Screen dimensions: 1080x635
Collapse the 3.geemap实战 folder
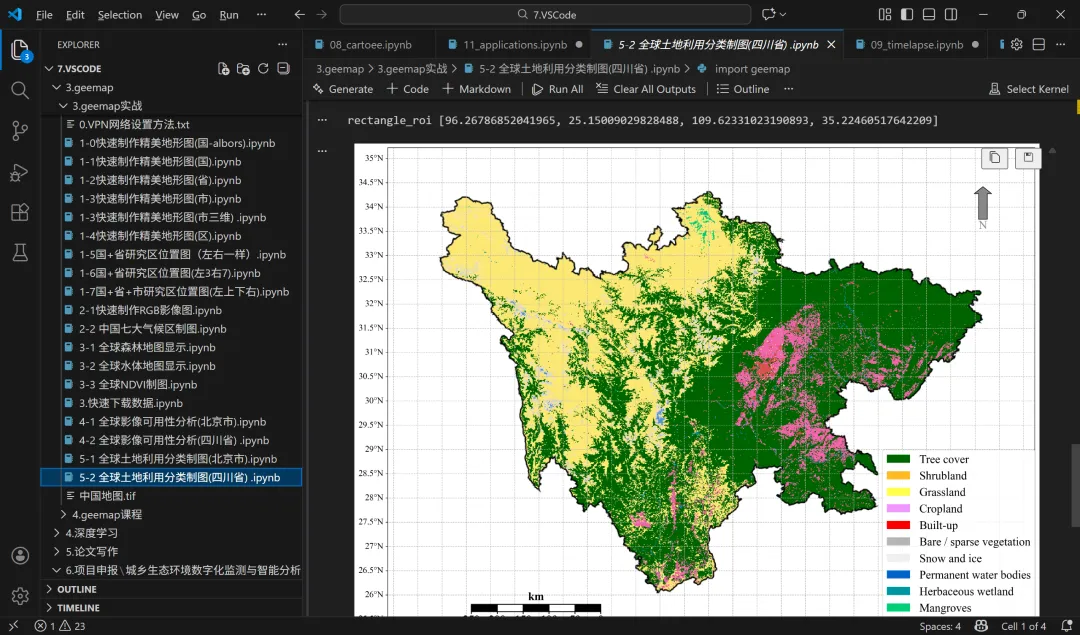107,106
